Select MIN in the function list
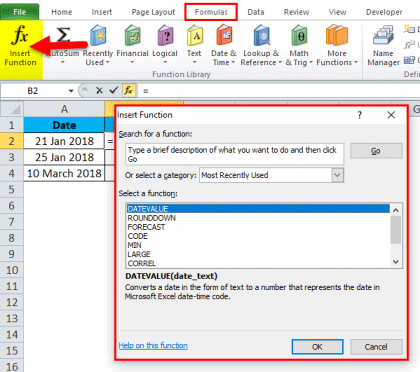Image resolution: width=420 pixels, height=372 pixels. click(x=258, y=245)
